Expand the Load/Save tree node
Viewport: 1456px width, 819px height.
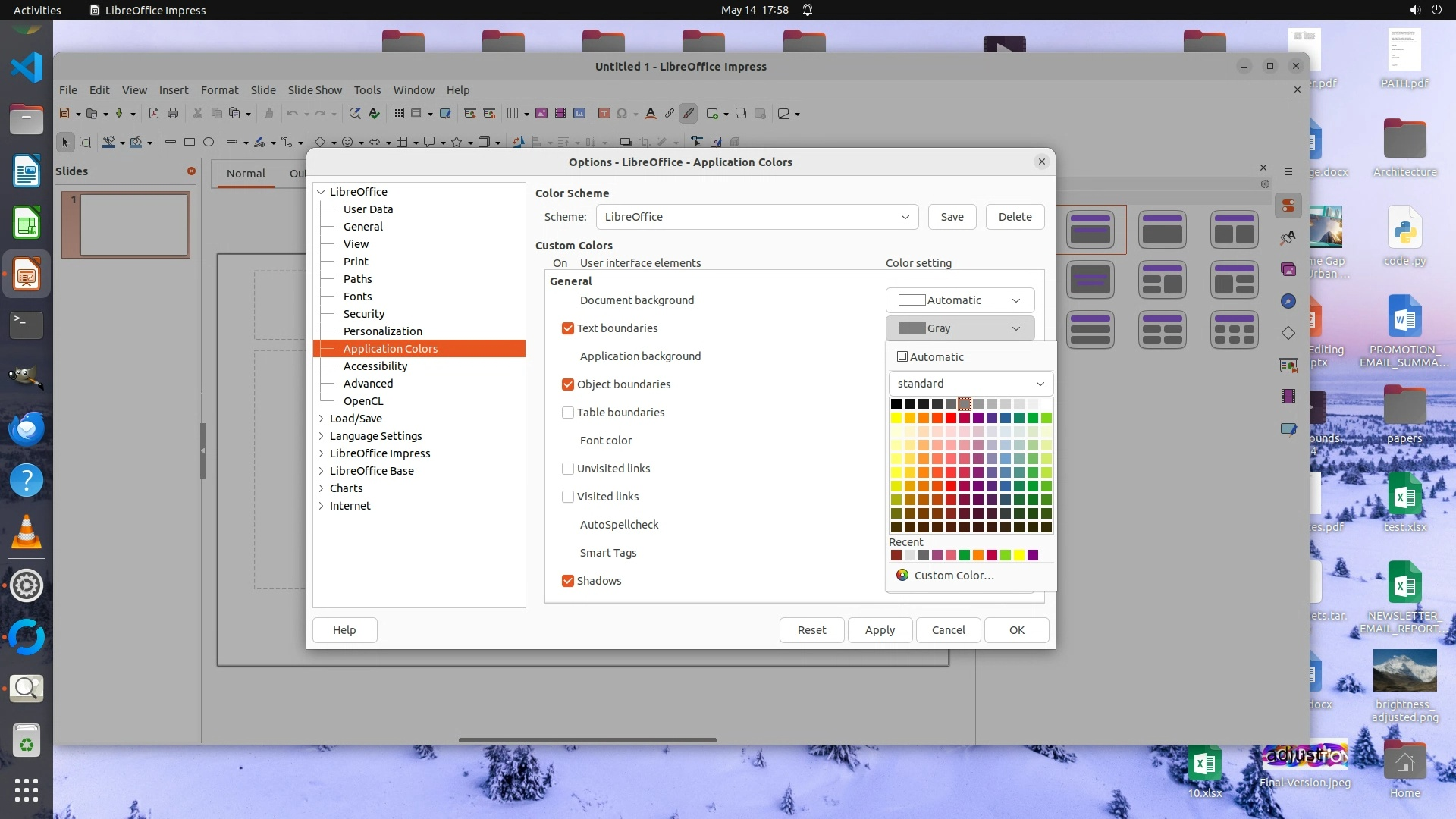pyautogui.click(x=322, y=419)
